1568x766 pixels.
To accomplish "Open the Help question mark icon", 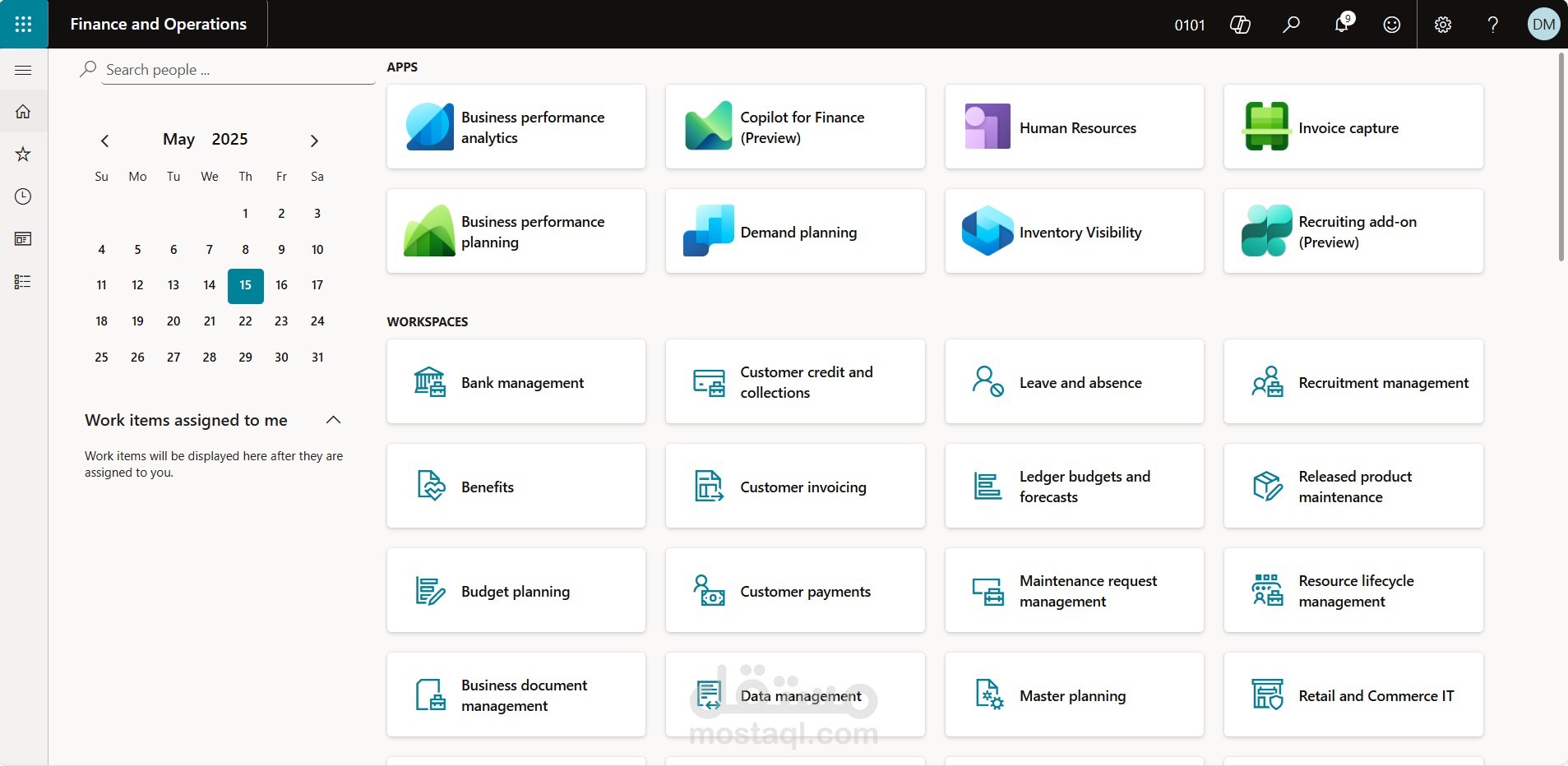I will tap(1493, 25).
